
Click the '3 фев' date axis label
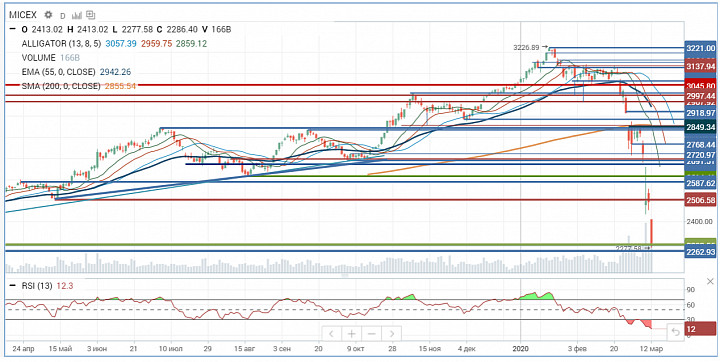click(x=578, y=349)
